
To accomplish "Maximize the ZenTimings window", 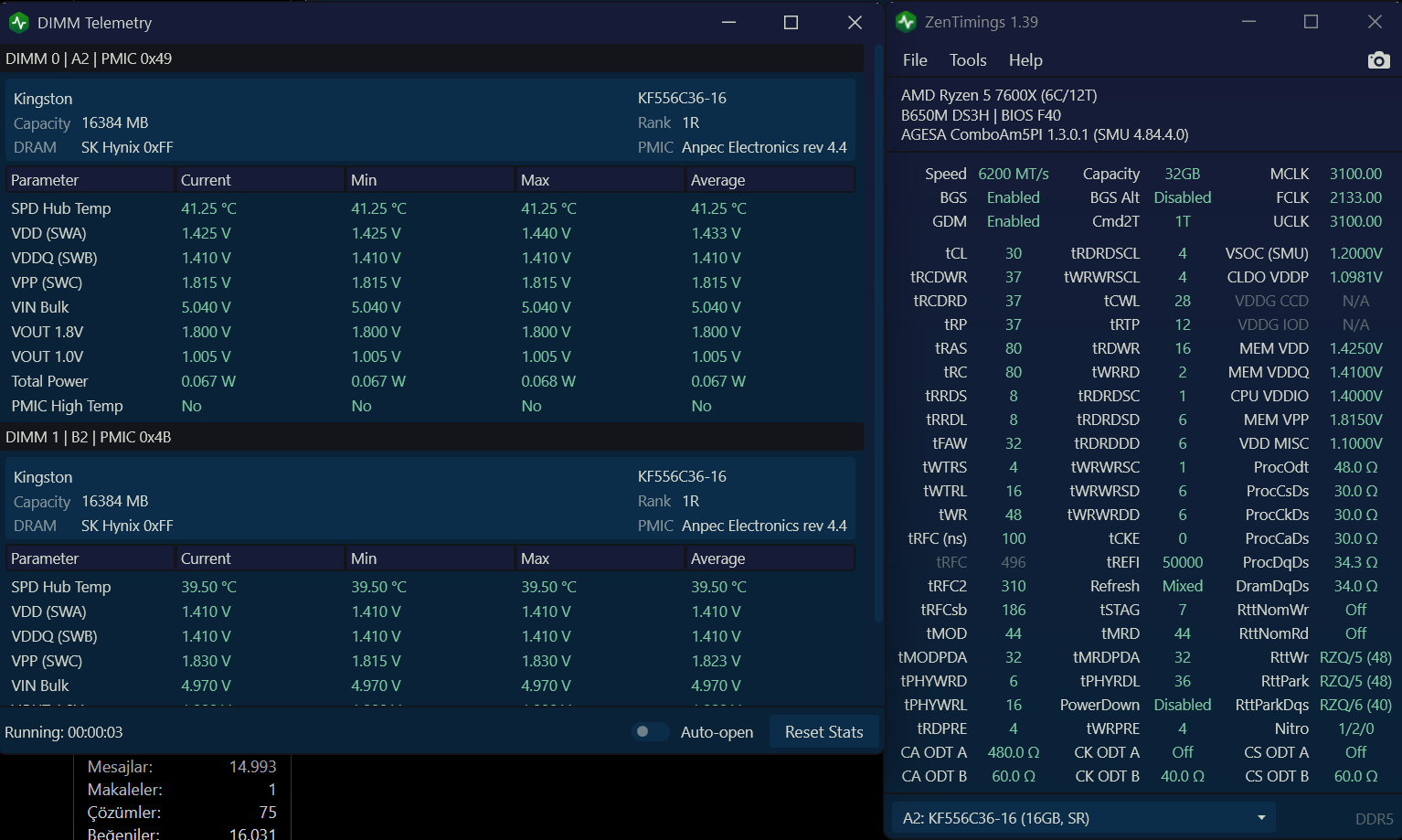I will 1311,22.
